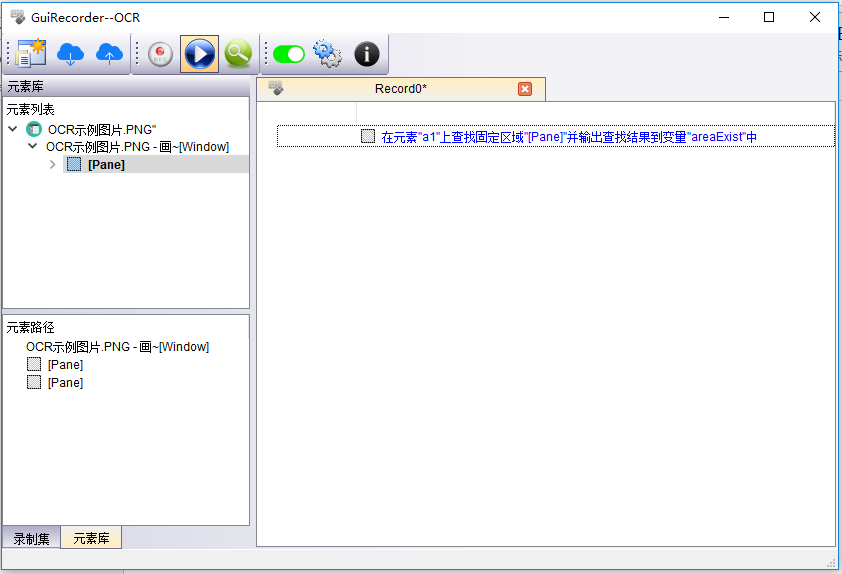Close the Record0* tab
Image resolution: width=842 pixels, height=574 pixels.
(x=525, y=89)
